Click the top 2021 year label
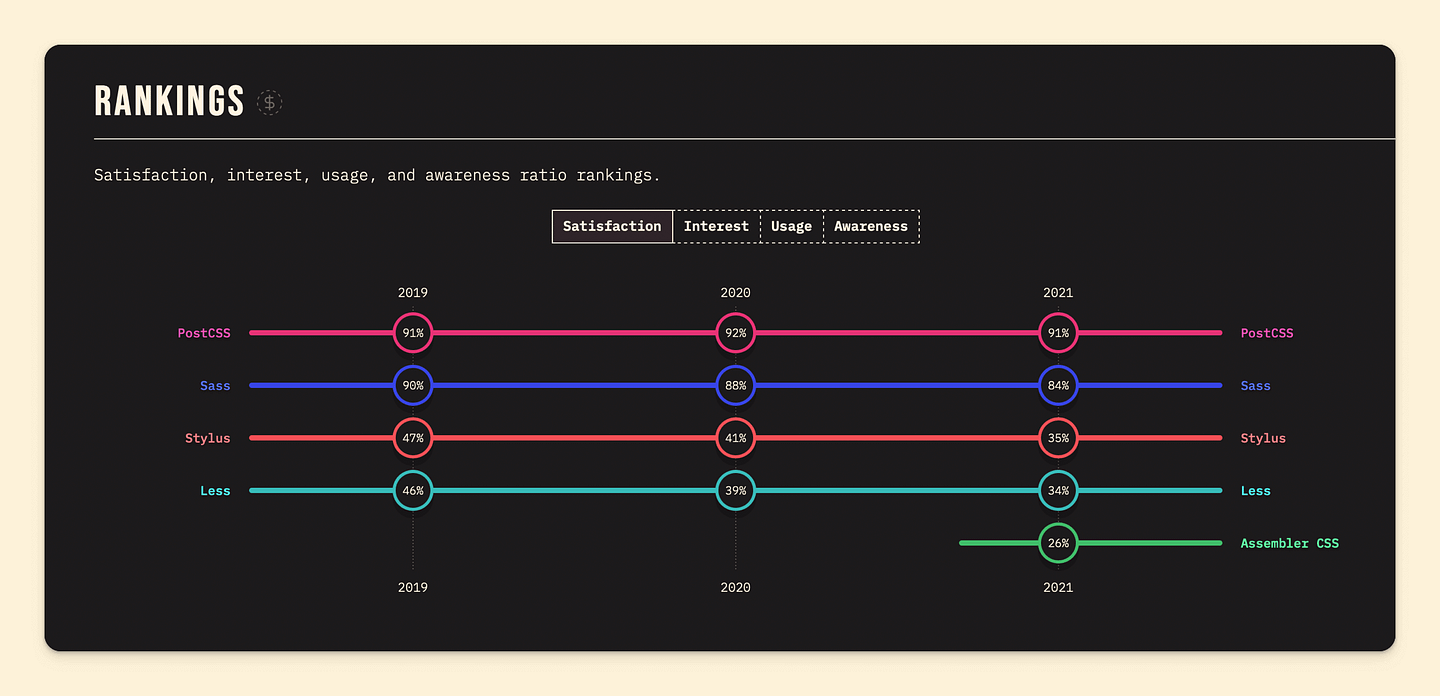Viewport: 1440px width, 696px height. (1058, 293)
